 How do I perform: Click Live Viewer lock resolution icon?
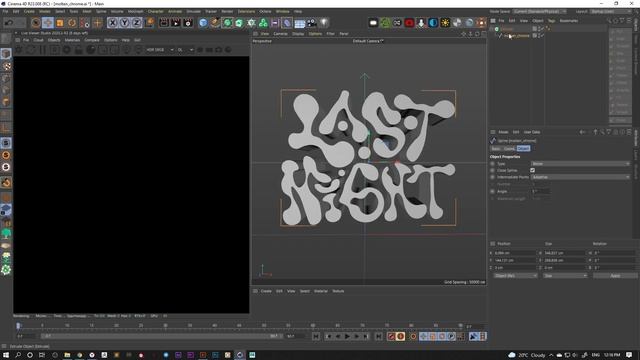[78, 50]
